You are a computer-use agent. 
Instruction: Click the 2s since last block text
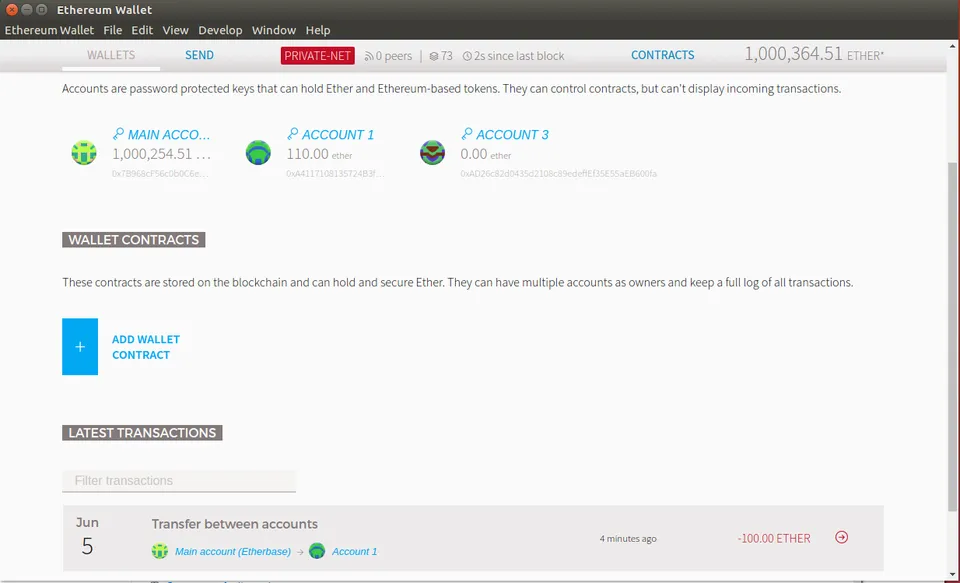coord(519,56)
